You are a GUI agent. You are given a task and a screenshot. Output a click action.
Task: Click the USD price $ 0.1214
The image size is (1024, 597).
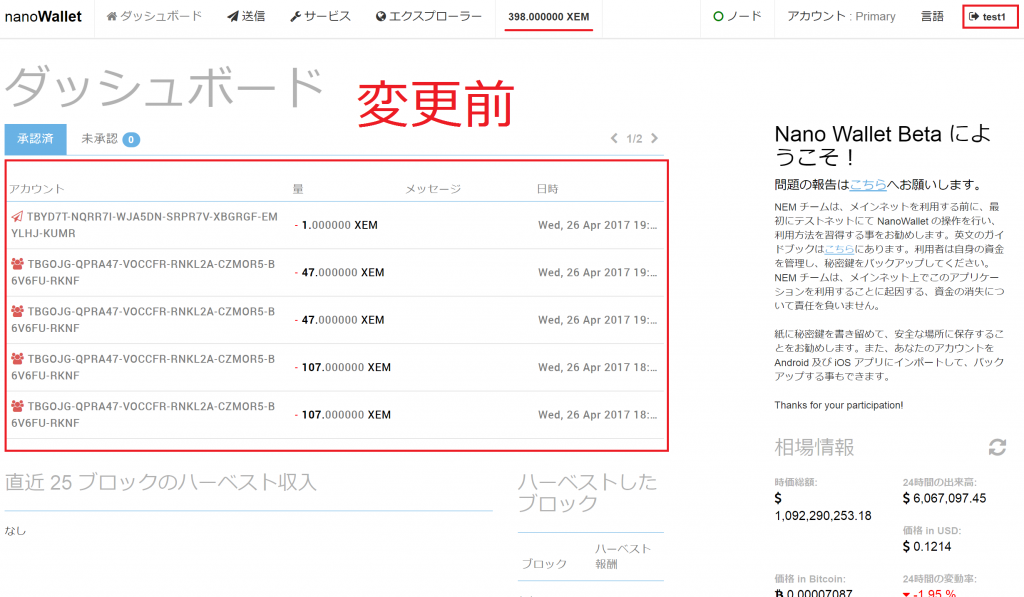[x=927, y=547]
